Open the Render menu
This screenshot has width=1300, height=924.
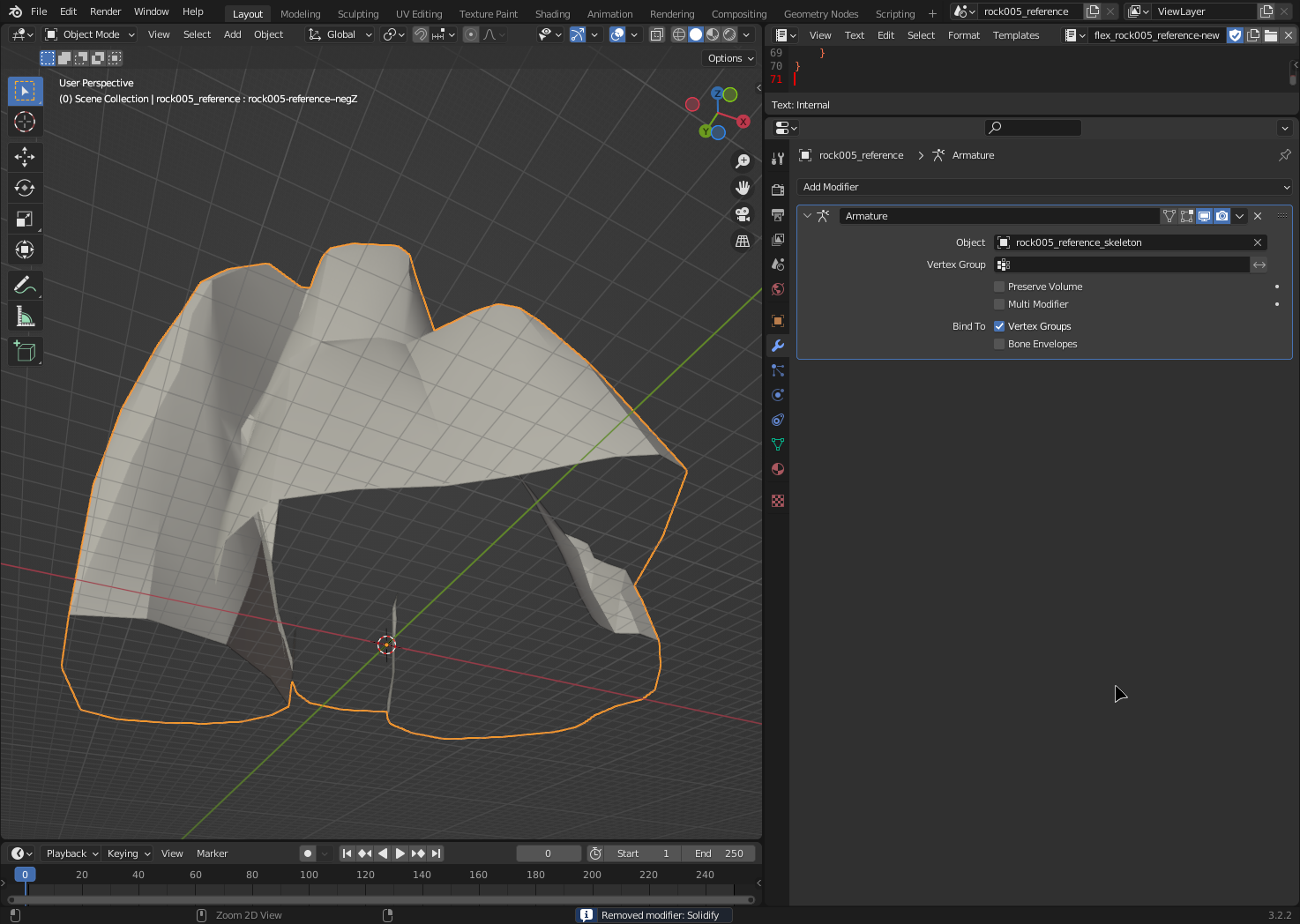pos(105,11)
